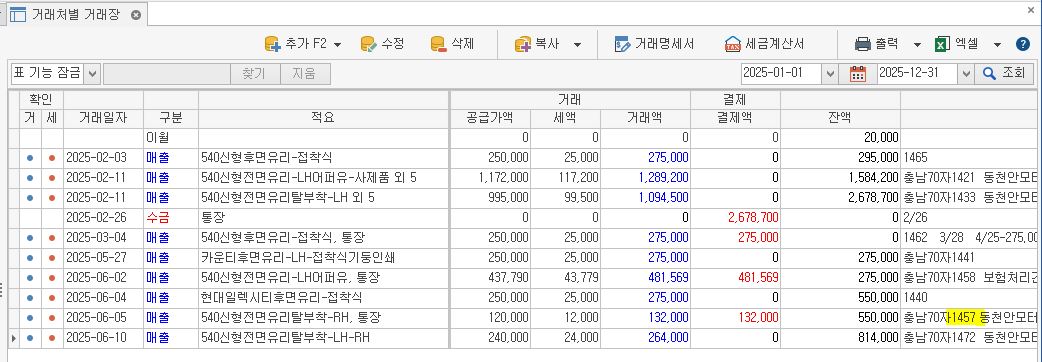Viewport: 1042px width, 362px height.
Task: Click the 삭제 delete button
Action: pyautogui.click(x=452, y=44)
